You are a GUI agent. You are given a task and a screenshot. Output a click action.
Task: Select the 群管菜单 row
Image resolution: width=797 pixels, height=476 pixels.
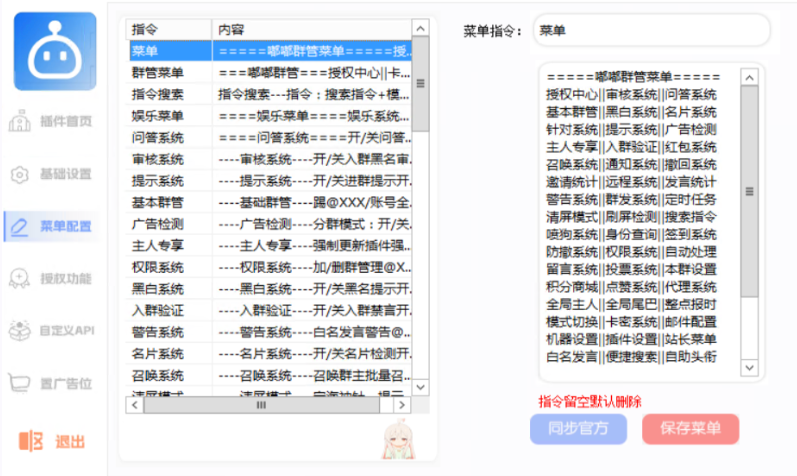269,73
